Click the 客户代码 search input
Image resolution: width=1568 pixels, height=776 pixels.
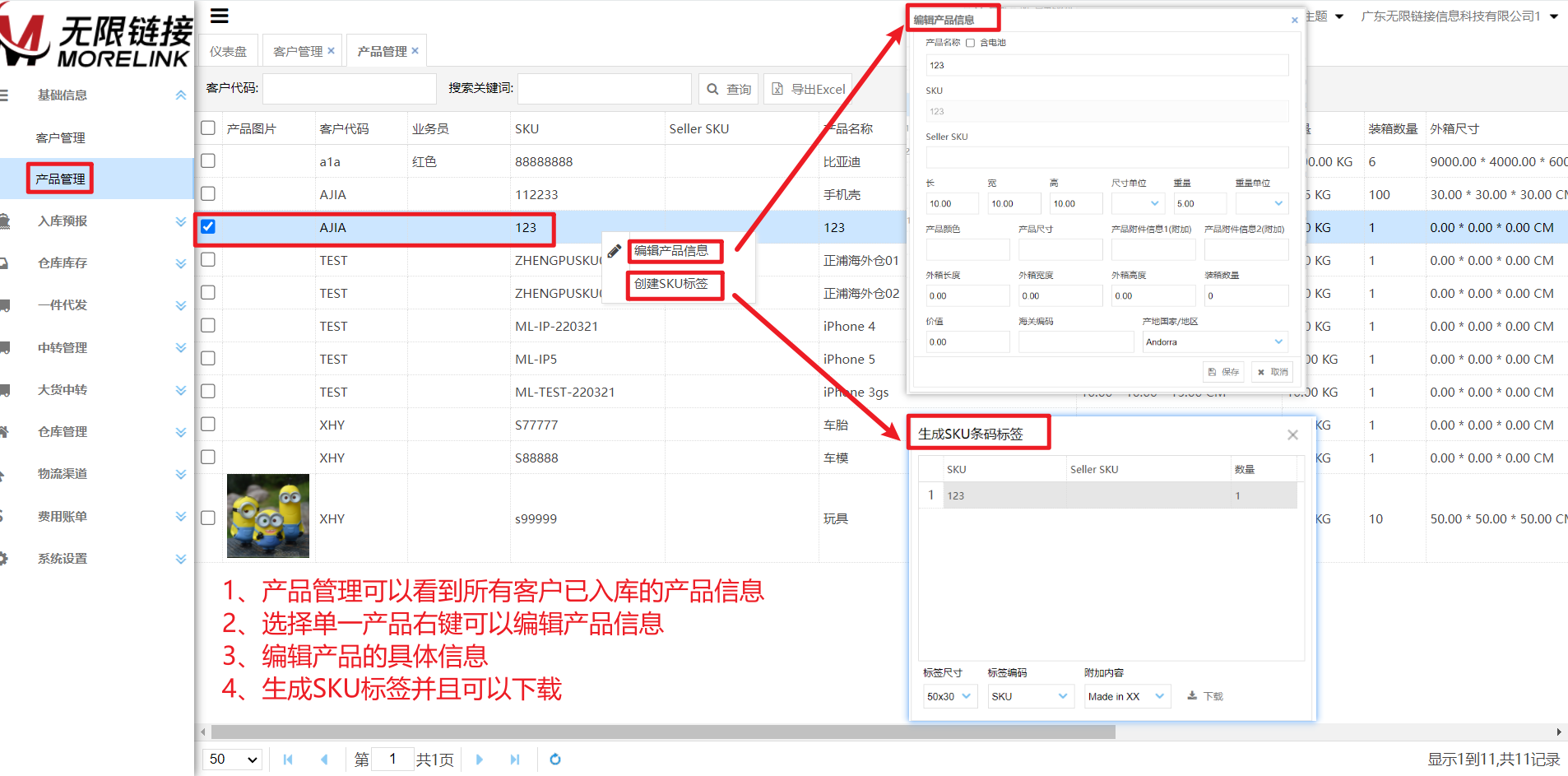click(349, 89)
